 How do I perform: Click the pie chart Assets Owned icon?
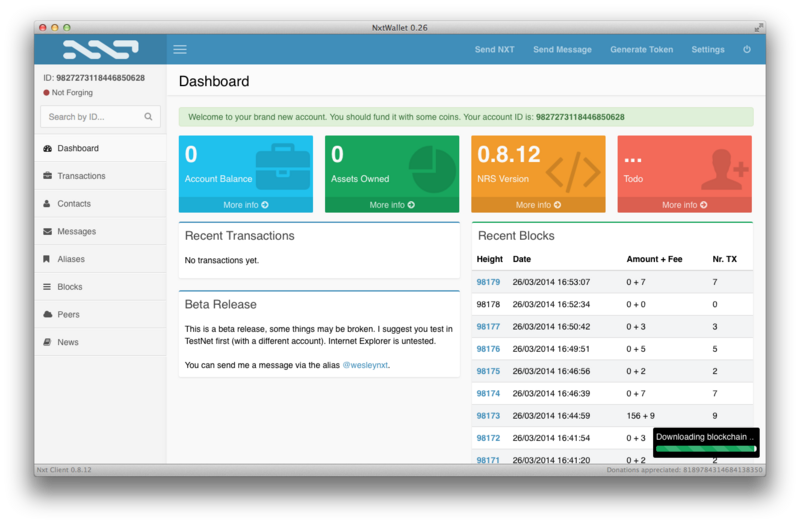point(431,167)
